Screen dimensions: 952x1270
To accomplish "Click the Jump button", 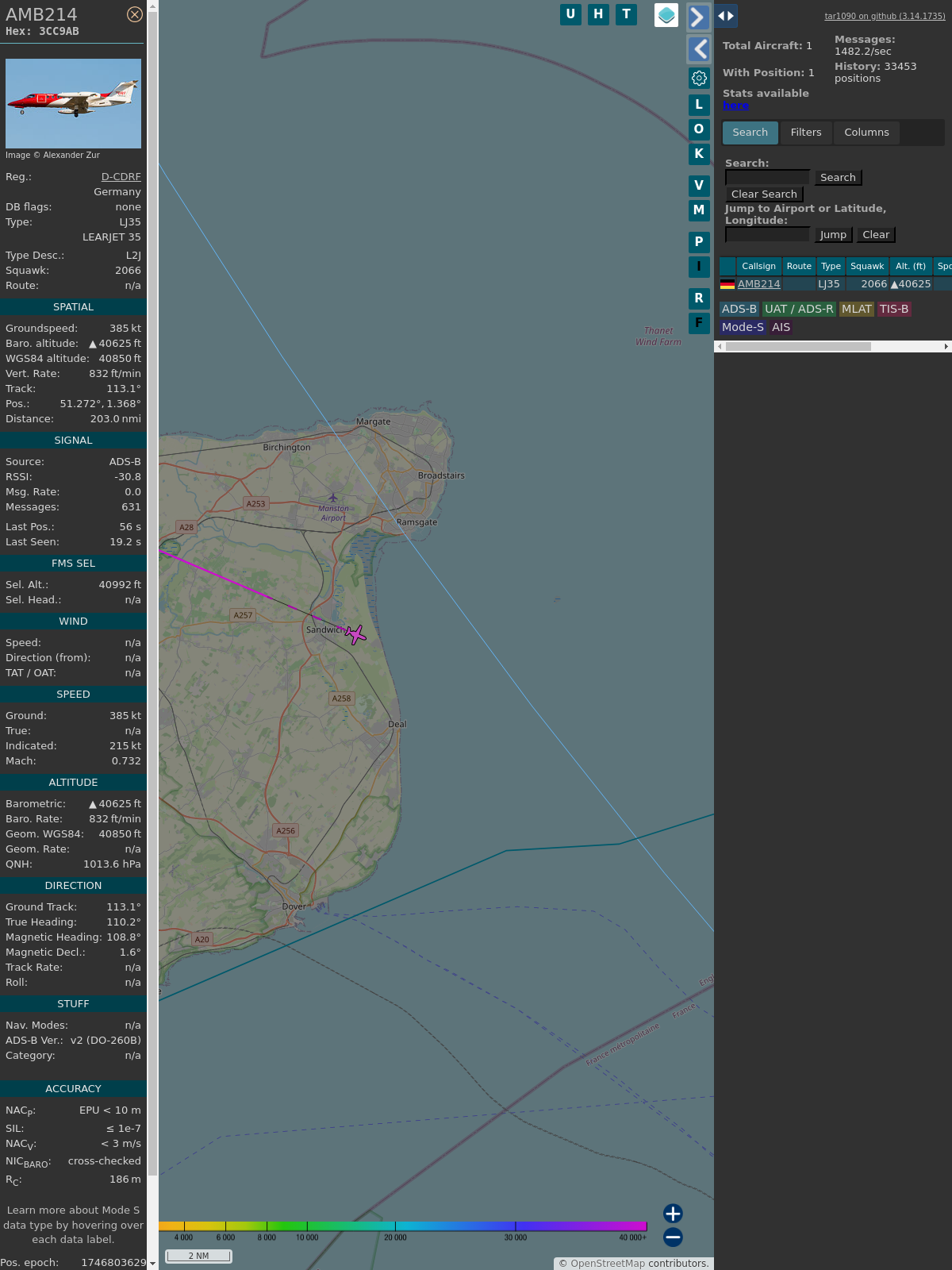I will pos(833,235).
